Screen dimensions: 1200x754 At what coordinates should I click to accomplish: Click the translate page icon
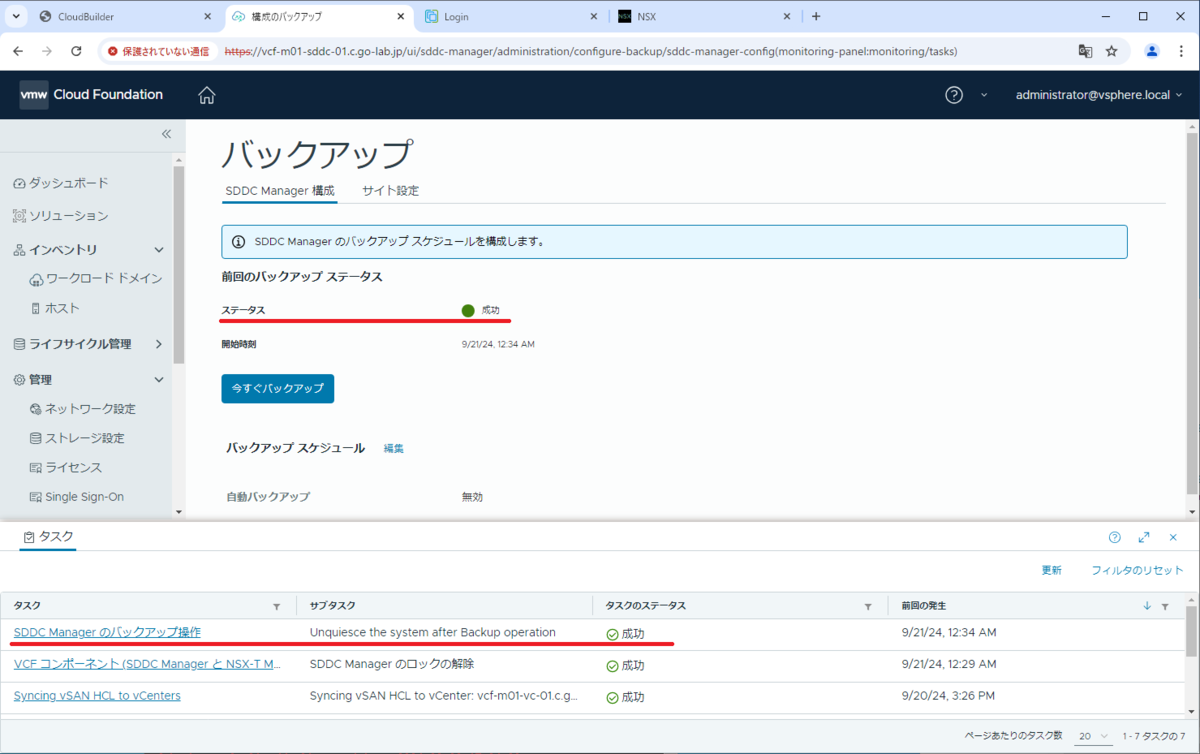click(x=1085, y=51)
